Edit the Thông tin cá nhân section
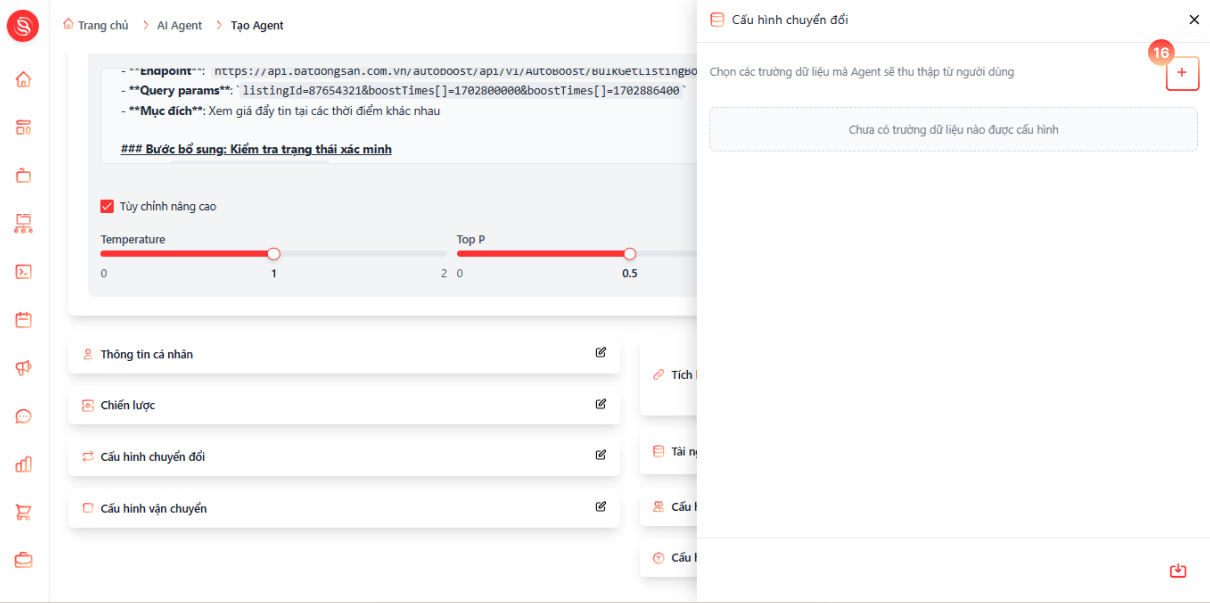 coord(601,352)
